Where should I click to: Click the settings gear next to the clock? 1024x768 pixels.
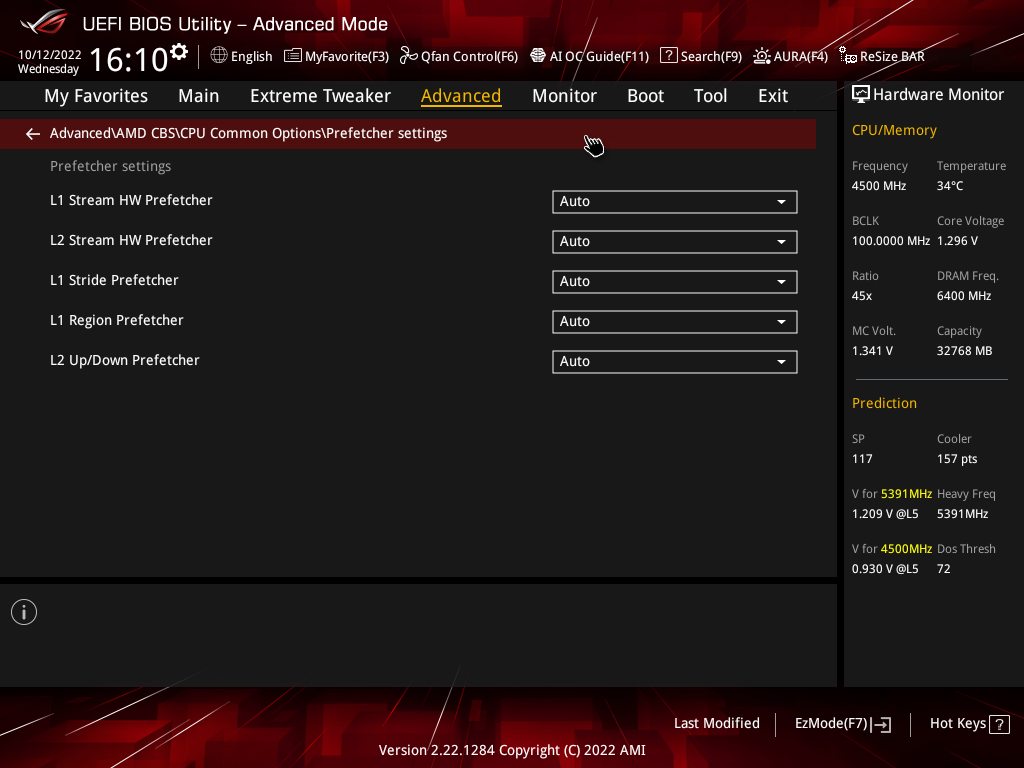point(179,52)
